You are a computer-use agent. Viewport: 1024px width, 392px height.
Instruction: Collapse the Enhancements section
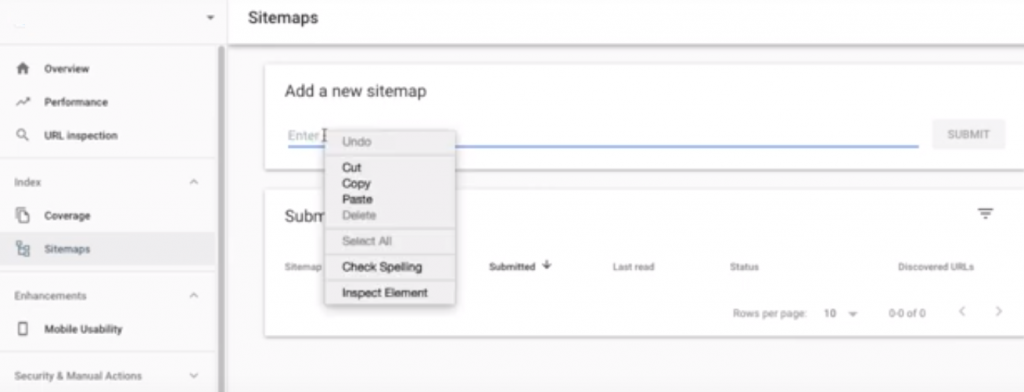pyautogui.click(x=193, y=296)
